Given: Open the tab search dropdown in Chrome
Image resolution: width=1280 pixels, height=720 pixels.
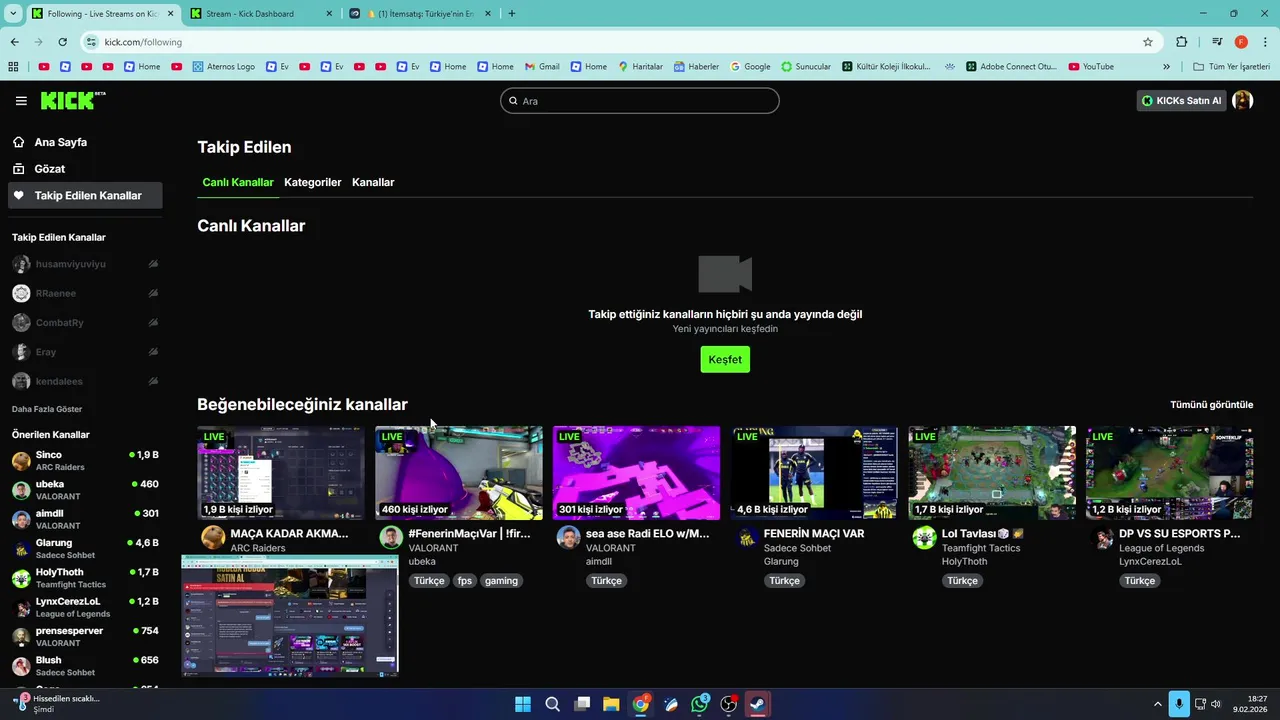Looking at the screenshot, I should coord(13,14).
